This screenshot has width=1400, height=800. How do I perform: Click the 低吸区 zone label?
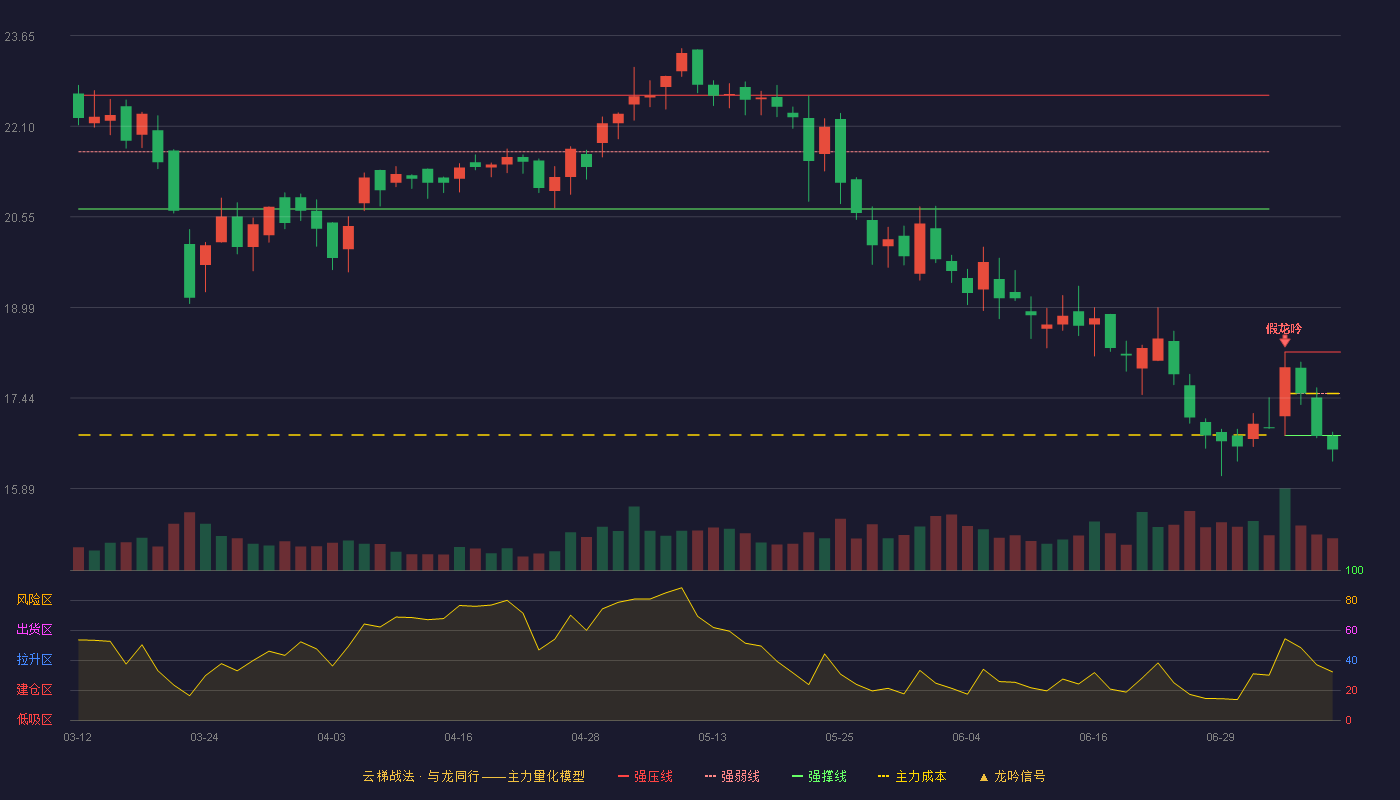pos(35,720)
